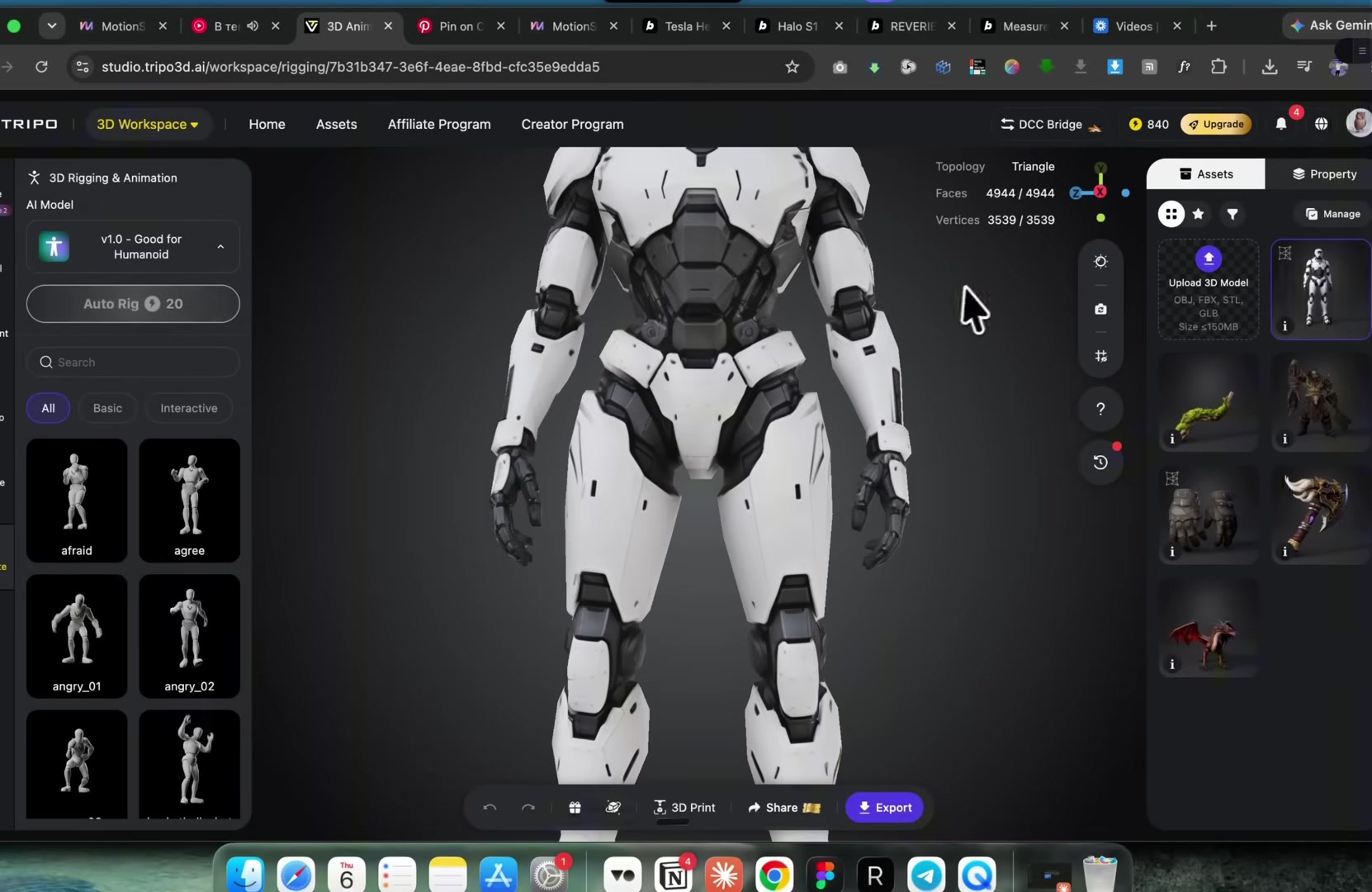1372x892 pixels.
Task: Expand the AI Model v1.0 Humanoid dropdown
Action: click(133, 247)
